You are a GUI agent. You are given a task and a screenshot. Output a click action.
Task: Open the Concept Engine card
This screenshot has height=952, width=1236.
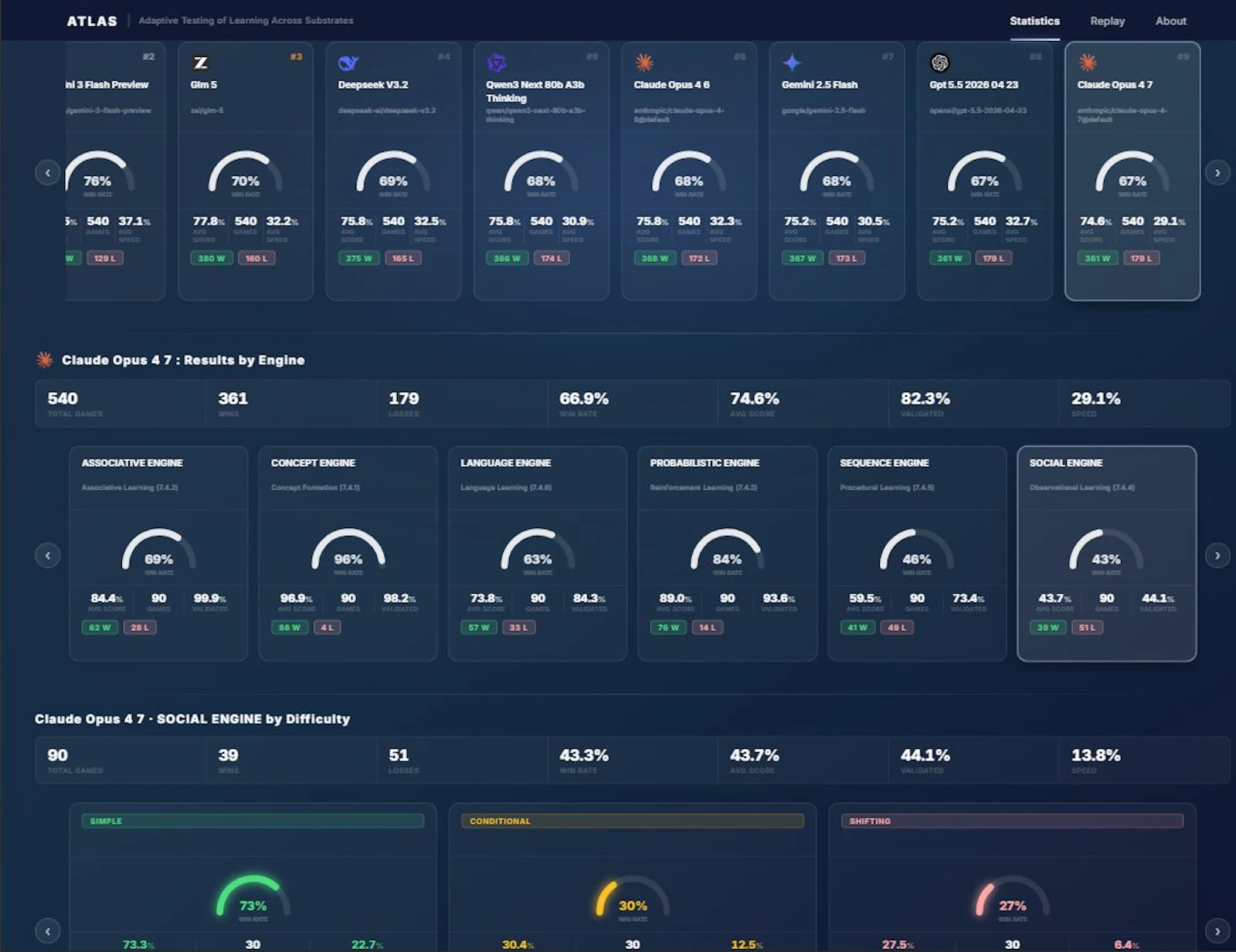coord(348,554)
